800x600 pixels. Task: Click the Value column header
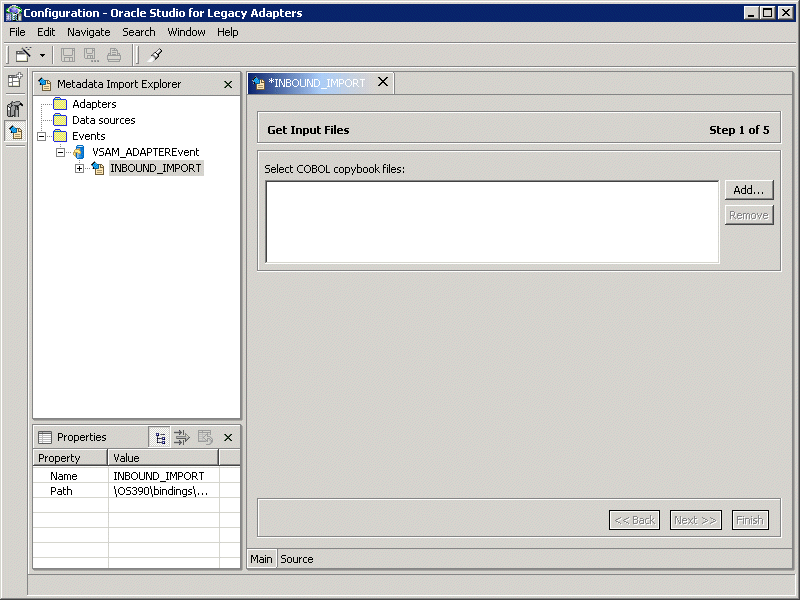pos(163,458)
